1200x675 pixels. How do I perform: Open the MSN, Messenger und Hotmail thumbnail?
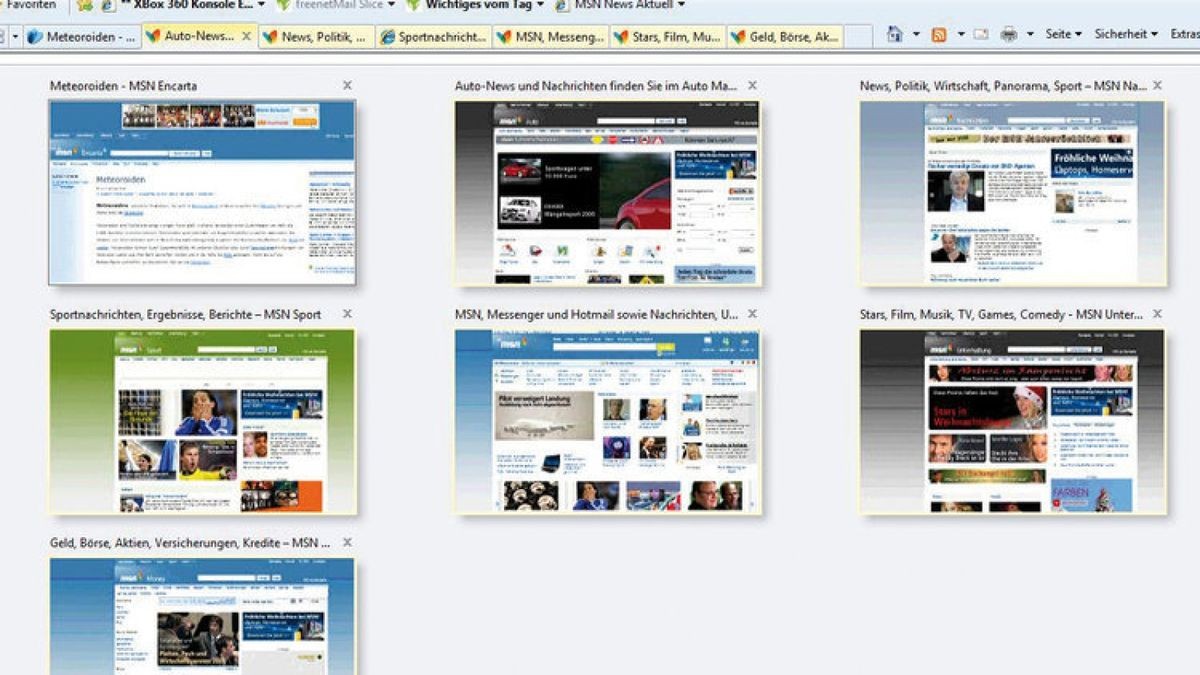pos(607,420)
